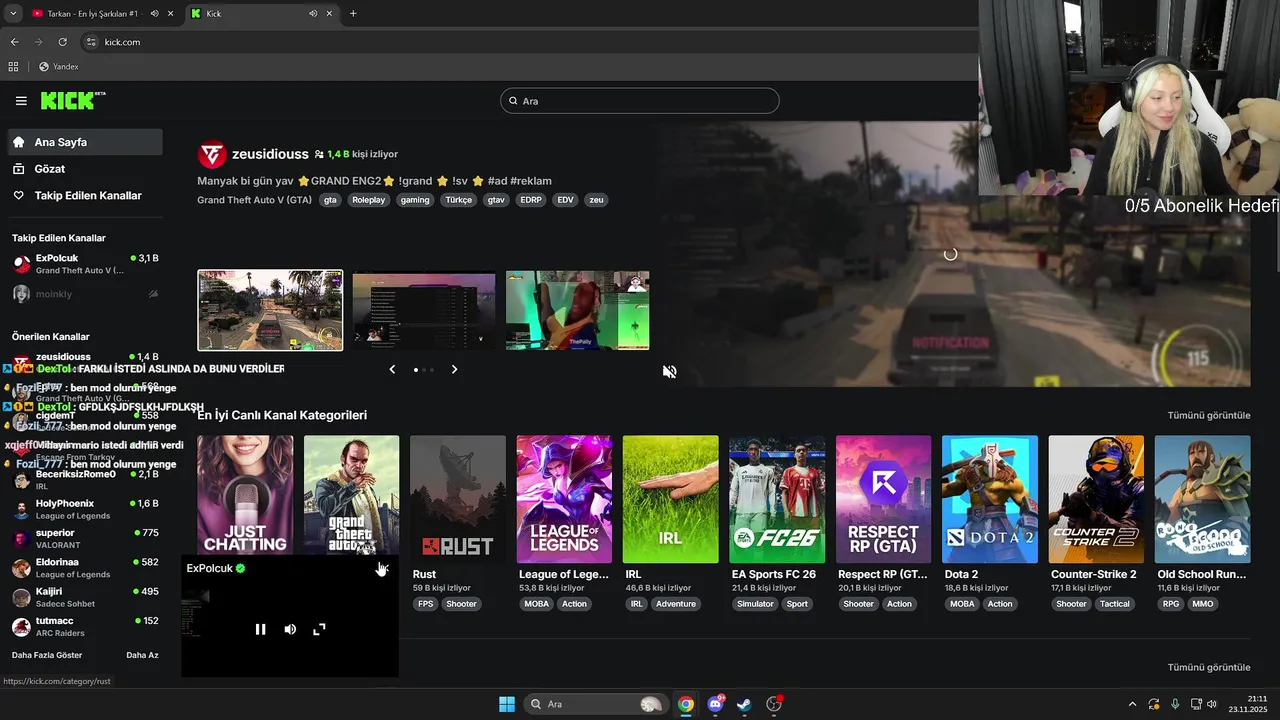1280x720 pixels.
Task: Open IRL category card
Action: 670,499
